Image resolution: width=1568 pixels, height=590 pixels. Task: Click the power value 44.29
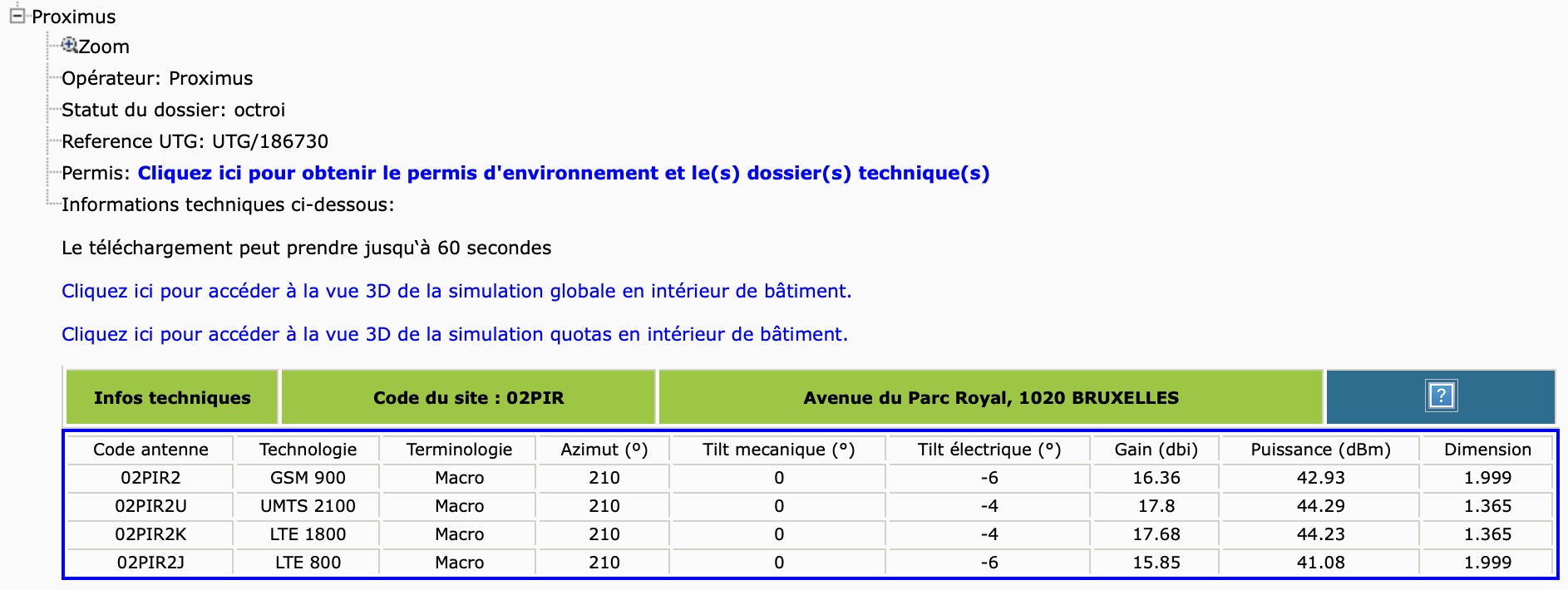(1321, 506)
